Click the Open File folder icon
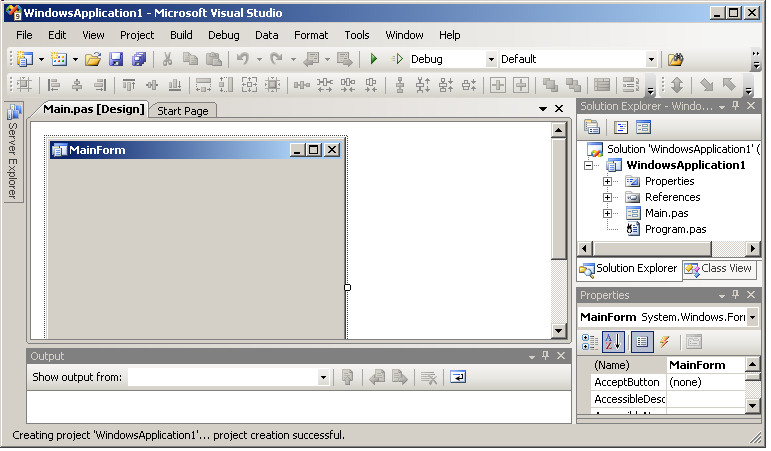The width and height of the screenshot is (771, 451). click(93, 60)
